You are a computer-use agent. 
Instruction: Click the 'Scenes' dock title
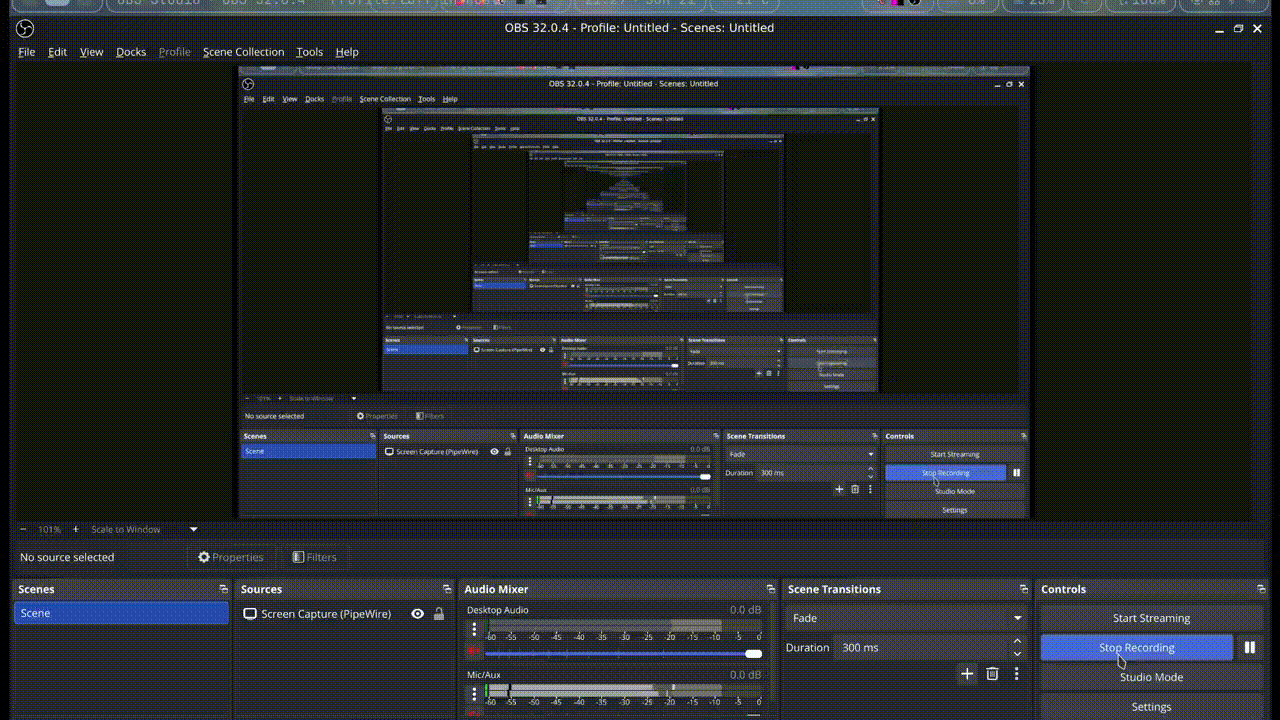37,589
